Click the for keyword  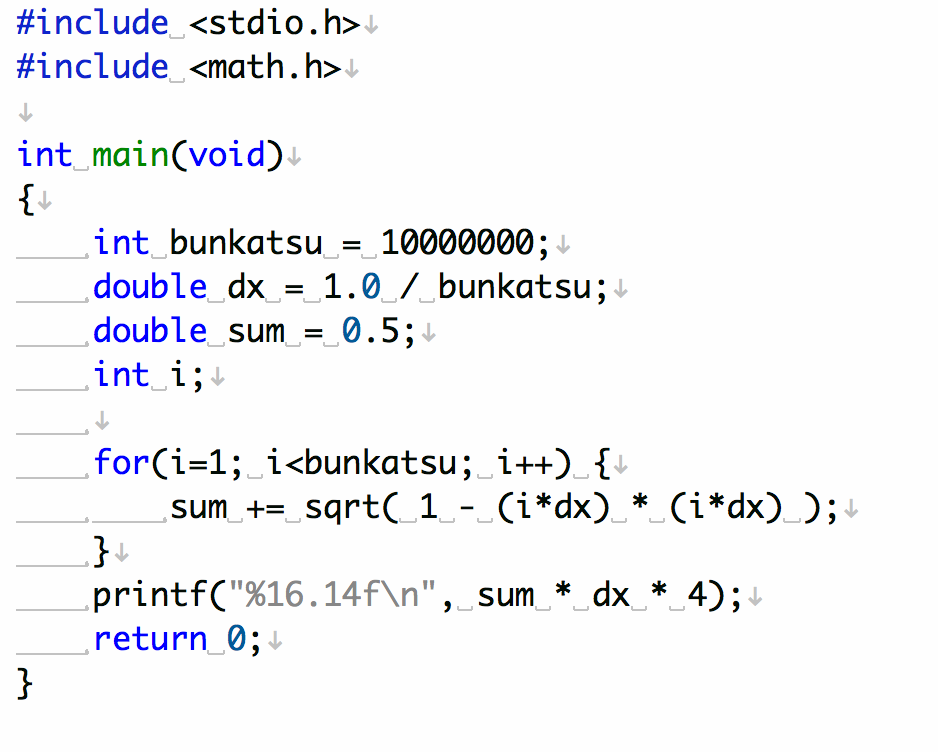click(x=122, y=463)
